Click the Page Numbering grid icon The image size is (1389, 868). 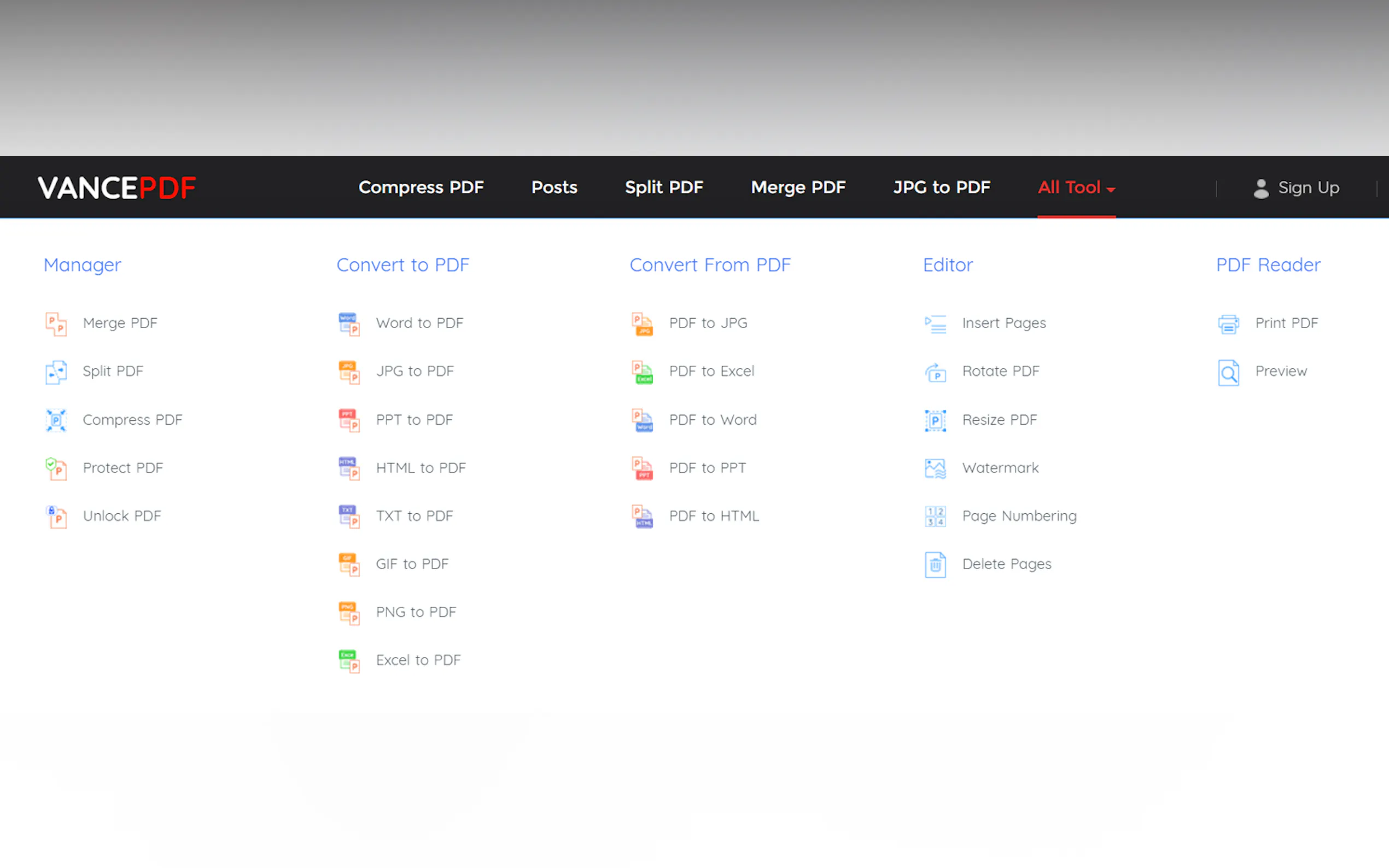[935, 517]
